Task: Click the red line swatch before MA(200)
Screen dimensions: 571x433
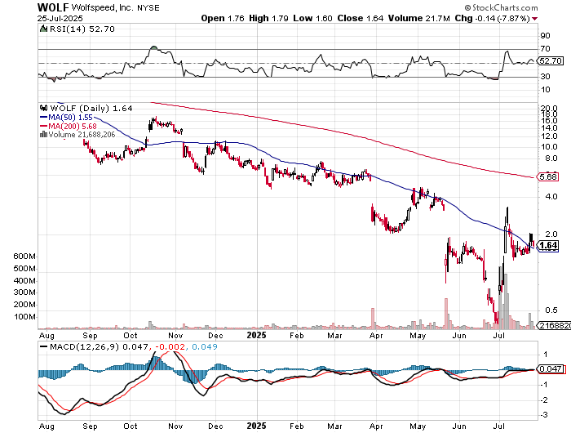Action: pos(44,126)
